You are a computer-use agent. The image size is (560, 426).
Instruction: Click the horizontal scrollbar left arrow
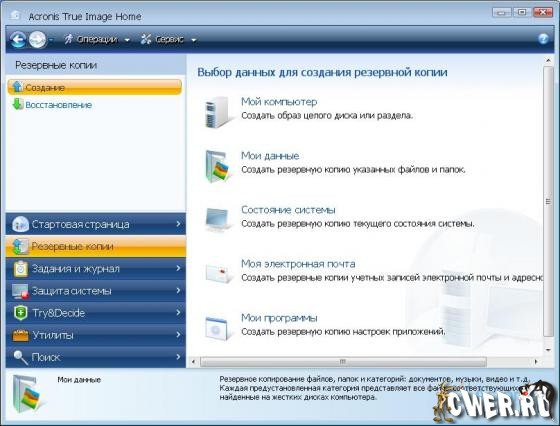(x=194, y=362)
